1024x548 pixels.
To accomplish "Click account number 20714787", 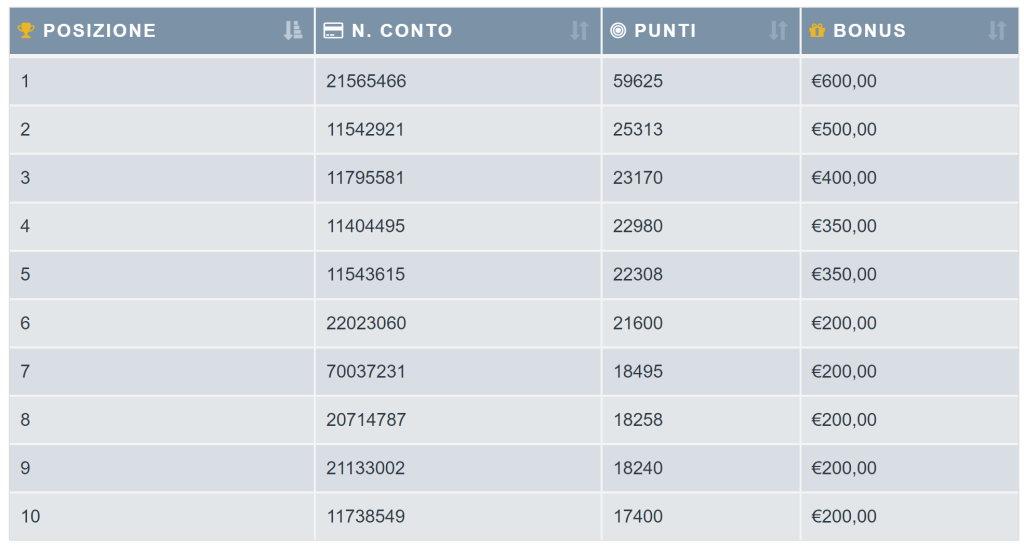I will (x=366, y=419).
